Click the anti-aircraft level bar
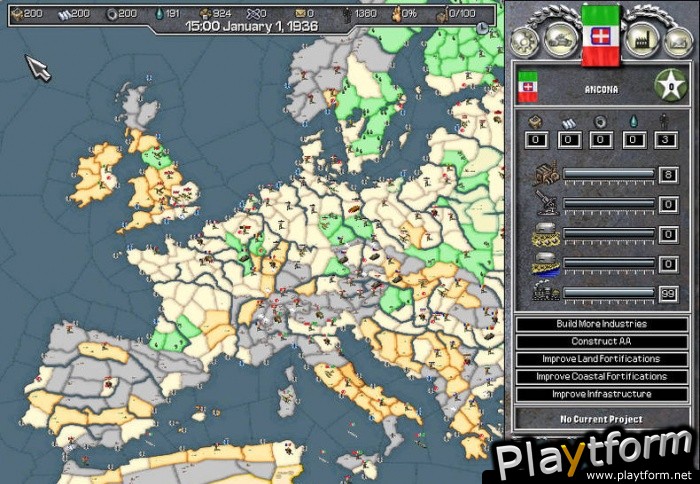Image resolution: width=700 pixels, height=484 pixels. 609,204
